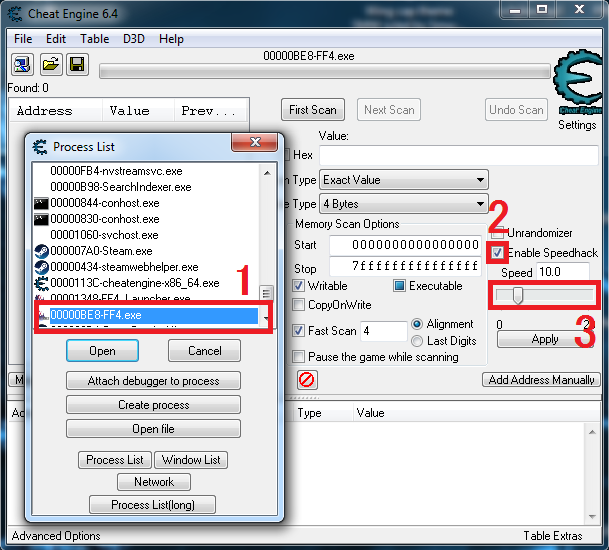The height and width of the screenshot is (550, 609).
Task: Select 00000BE8-FF4.exe in process list
Action: [x=153, y=315]
